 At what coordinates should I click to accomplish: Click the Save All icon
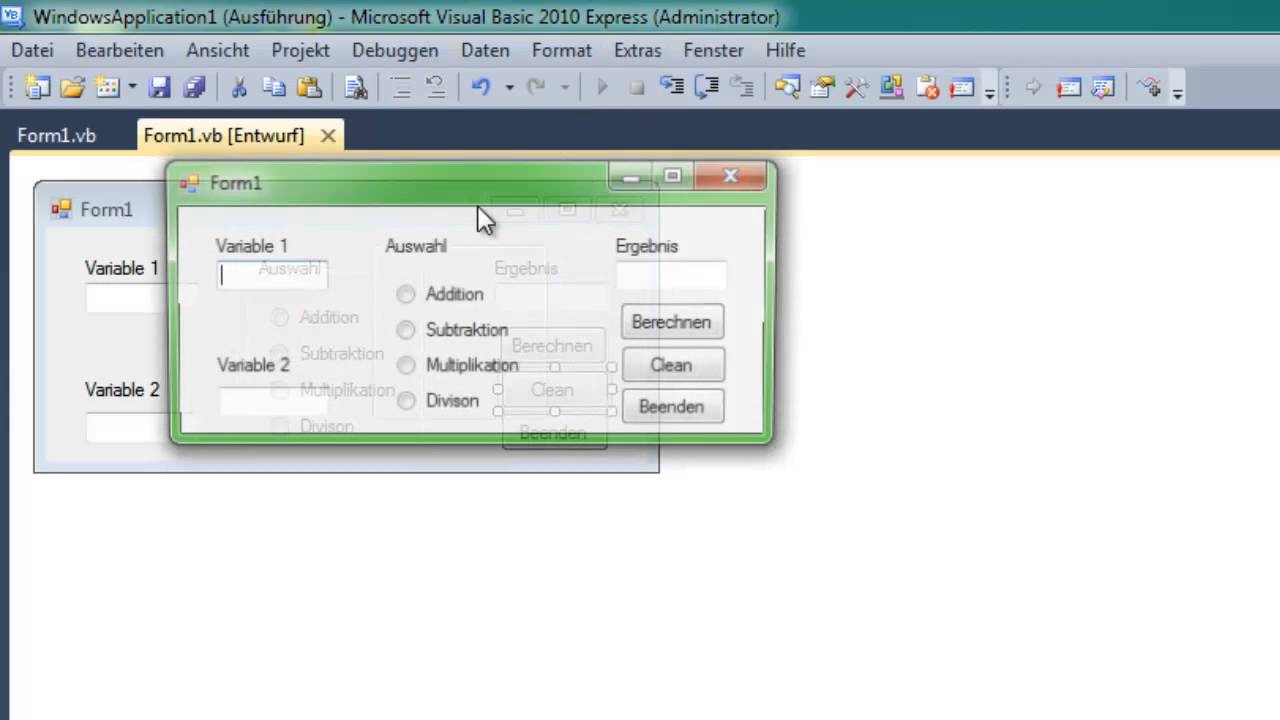(x=193, y=87)
